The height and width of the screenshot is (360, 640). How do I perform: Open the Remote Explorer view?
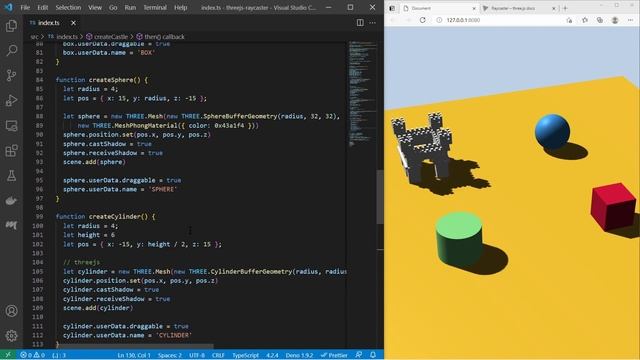coord(11,126)
